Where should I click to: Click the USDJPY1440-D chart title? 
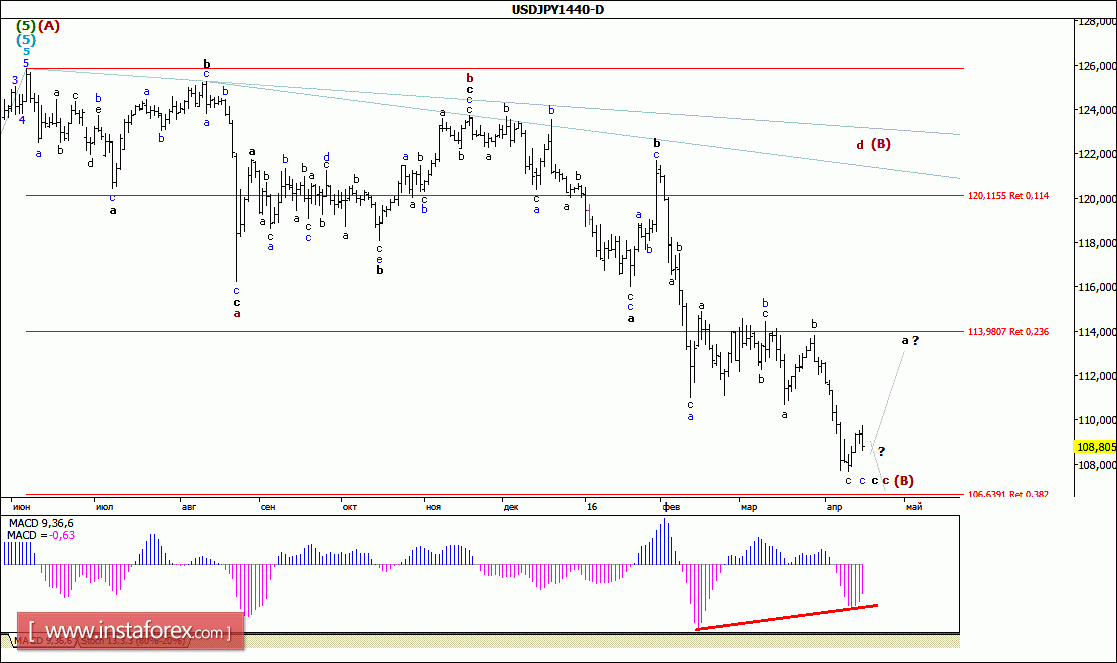(x=558, y=9)
